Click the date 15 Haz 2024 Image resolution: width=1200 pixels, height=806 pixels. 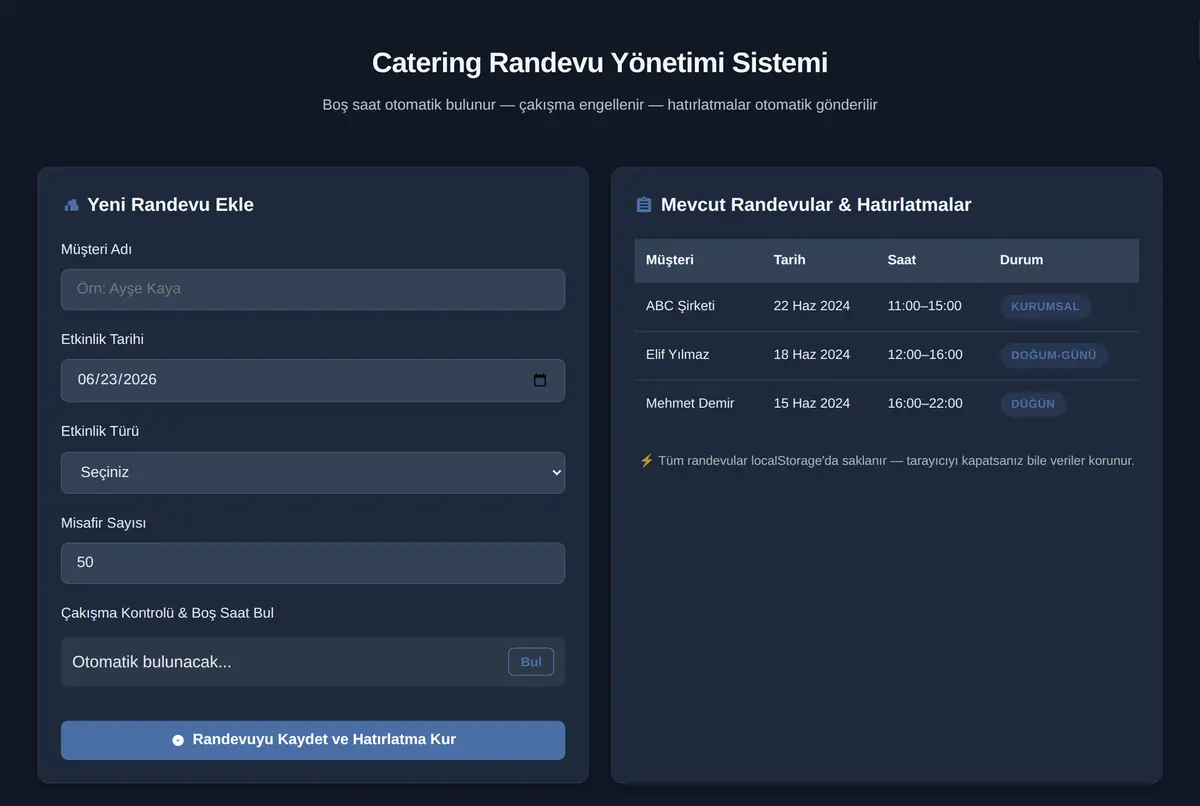(x=812, y=404)
